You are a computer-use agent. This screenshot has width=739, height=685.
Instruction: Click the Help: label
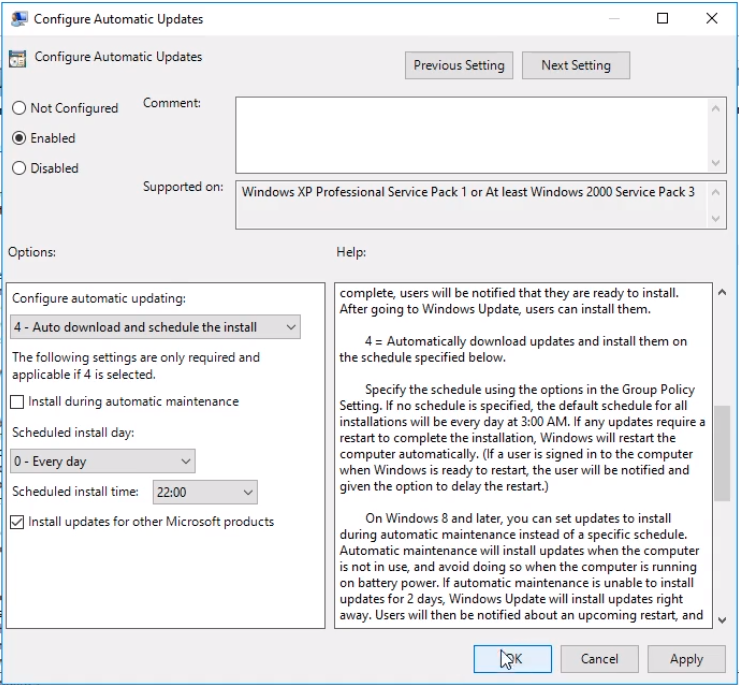click(x=351, y=252)
